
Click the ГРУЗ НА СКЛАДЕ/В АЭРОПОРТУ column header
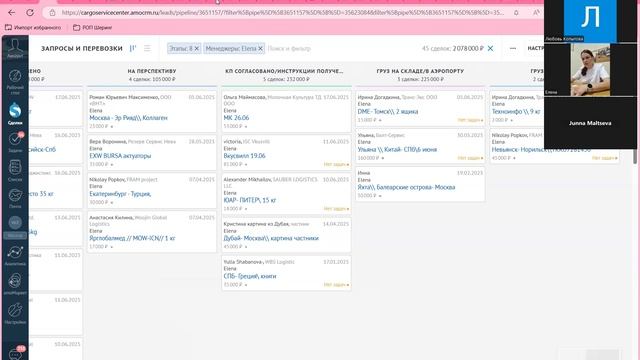point(420,71)
